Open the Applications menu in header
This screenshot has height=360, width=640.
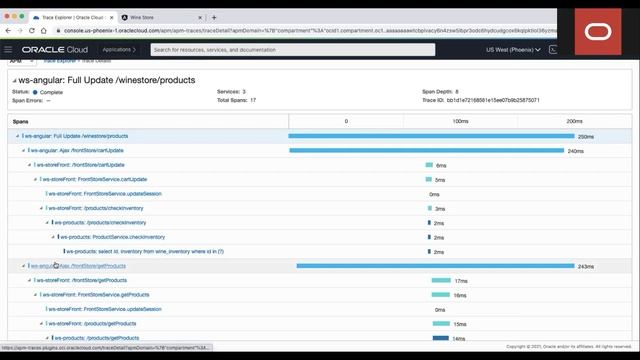point(119,50)
